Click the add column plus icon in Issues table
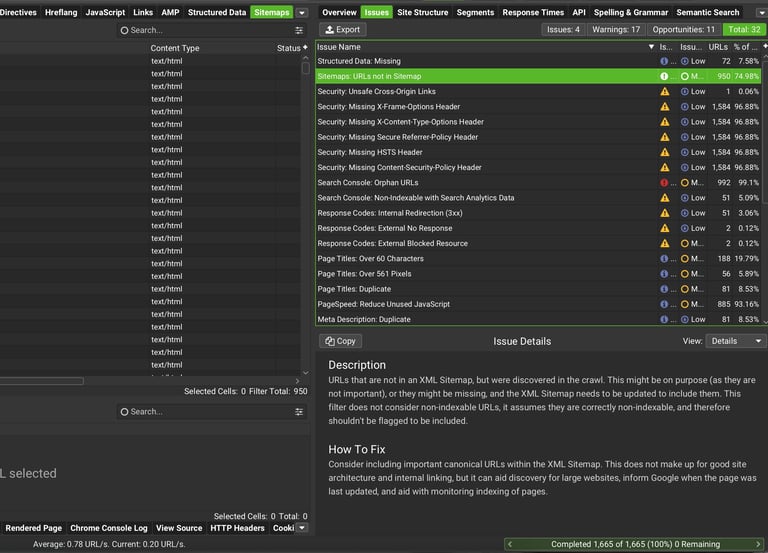This screenshot has width=768, height=553. click(x=764, y=47)
